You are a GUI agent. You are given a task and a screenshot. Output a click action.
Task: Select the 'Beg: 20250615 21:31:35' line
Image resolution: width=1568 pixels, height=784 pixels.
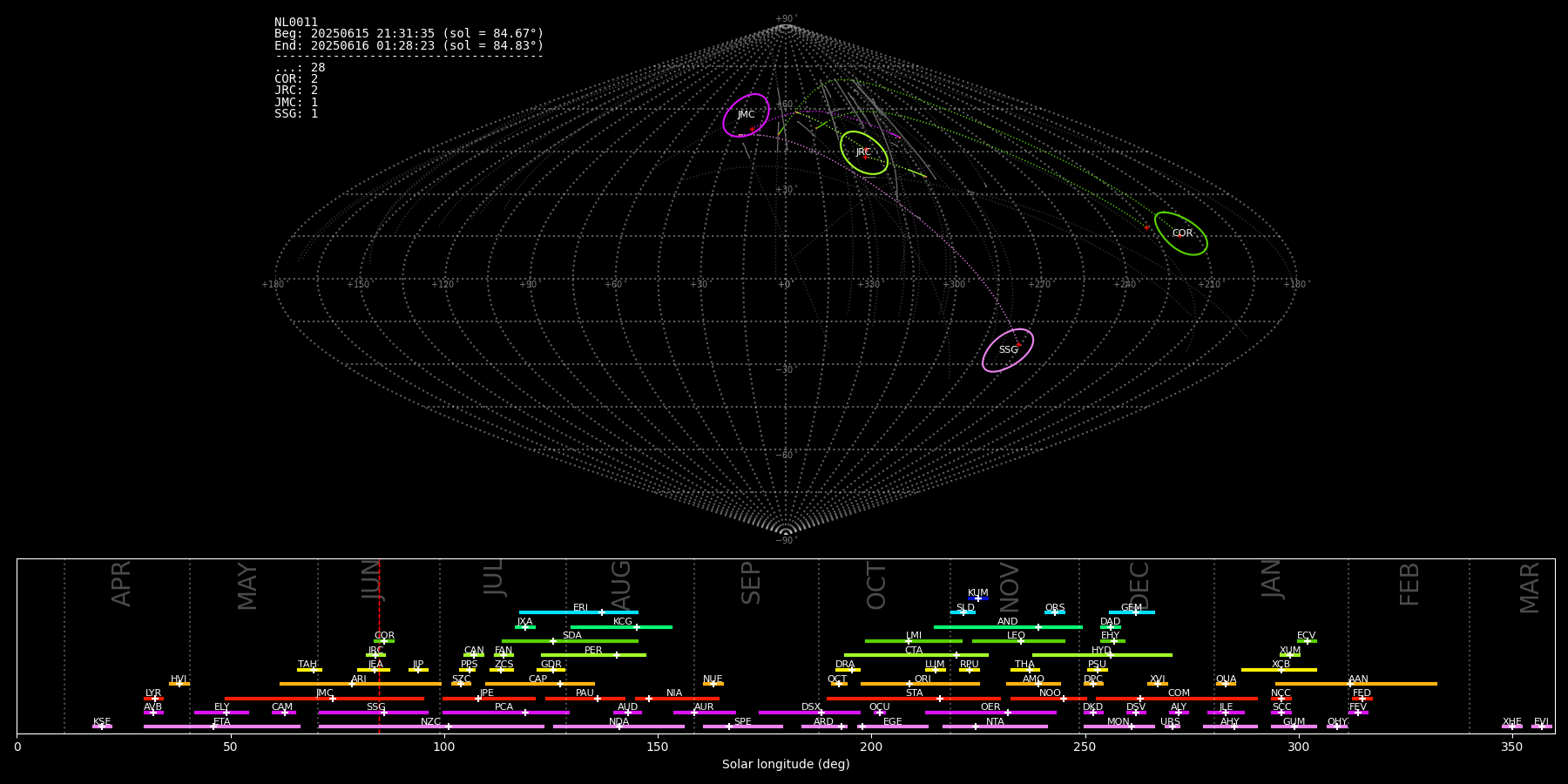pos(409,34)
